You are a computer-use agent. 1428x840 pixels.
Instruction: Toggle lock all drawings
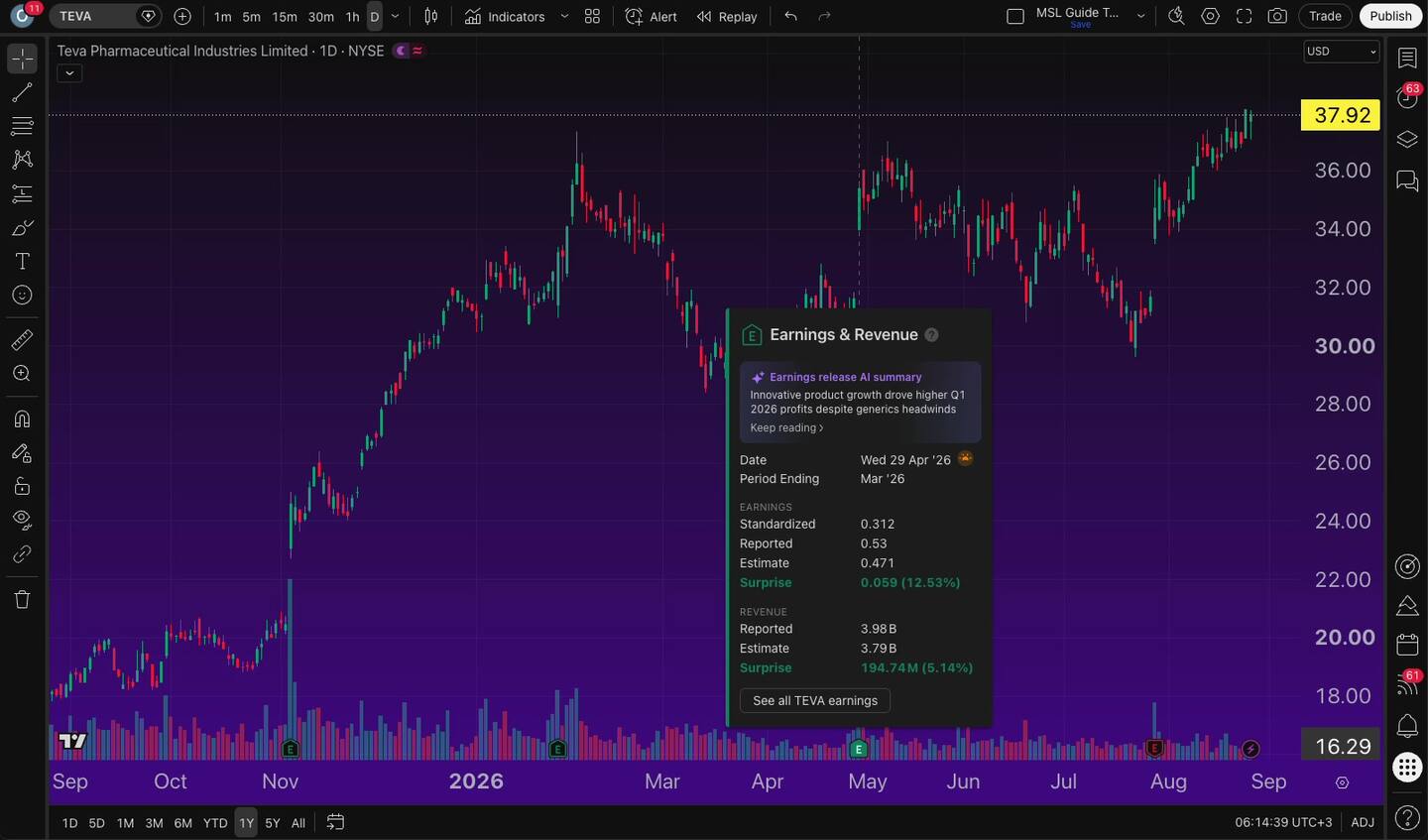[22, 486]
